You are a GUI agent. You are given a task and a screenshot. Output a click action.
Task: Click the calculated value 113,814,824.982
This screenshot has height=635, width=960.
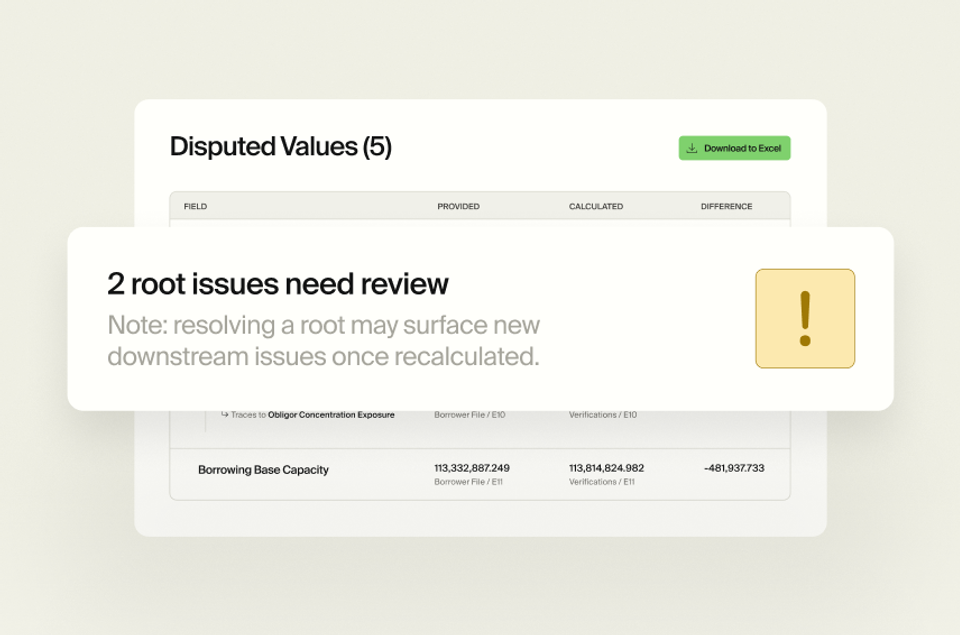point(606,468)
